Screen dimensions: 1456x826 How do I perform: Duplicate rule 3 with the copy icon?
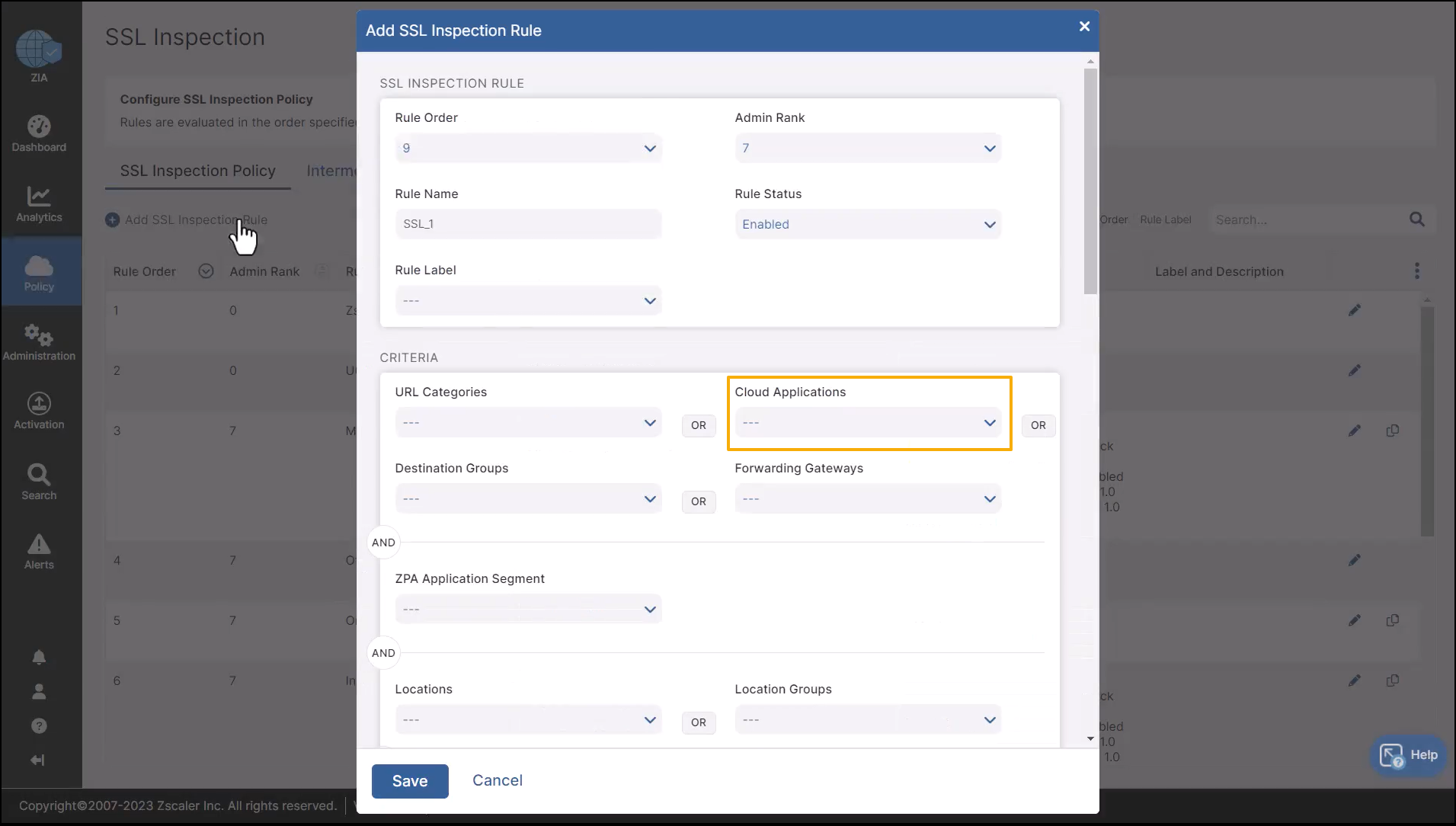(1394, 430)
